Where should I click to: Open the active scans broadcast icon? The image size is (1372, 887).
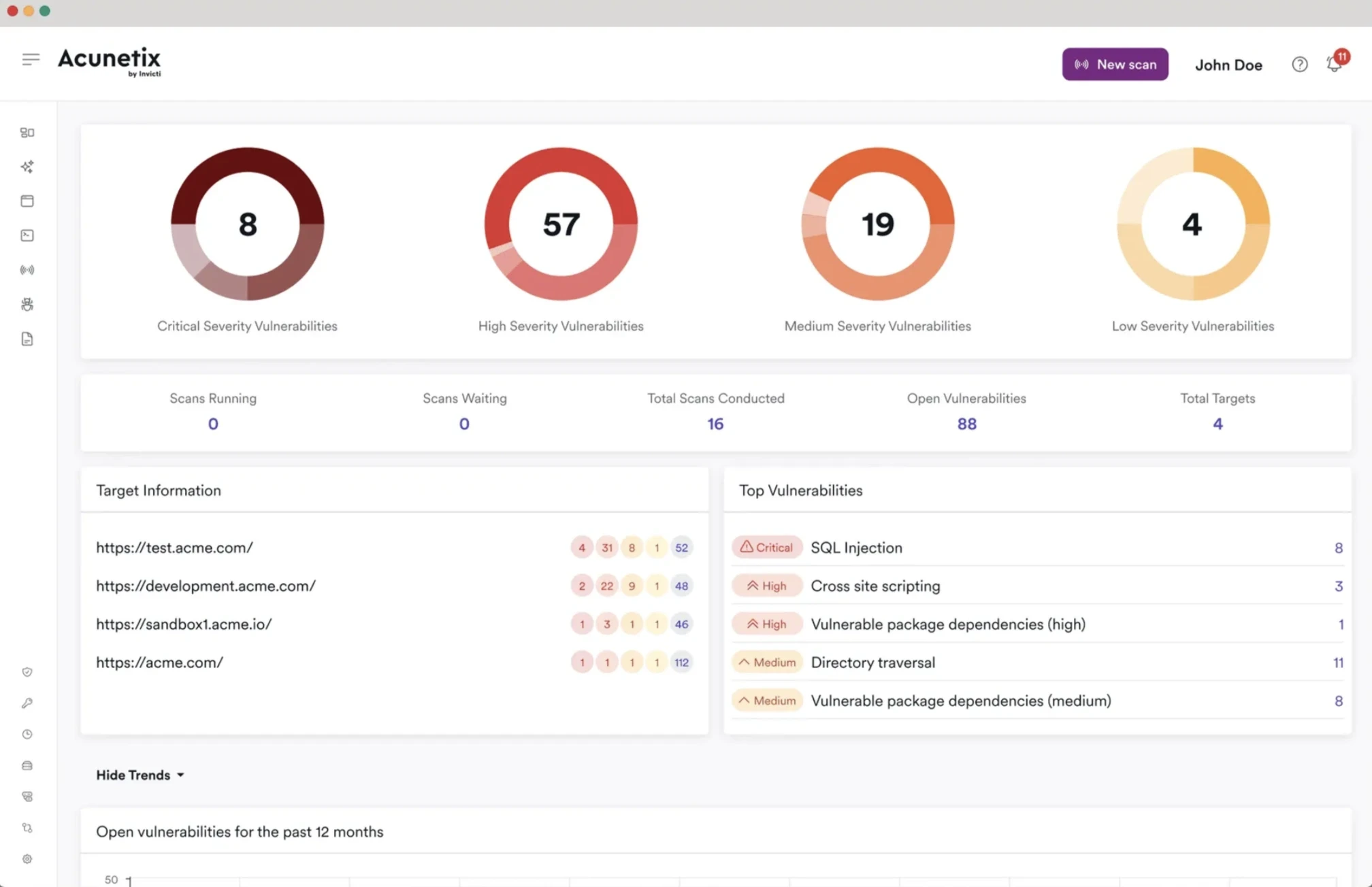27,269
